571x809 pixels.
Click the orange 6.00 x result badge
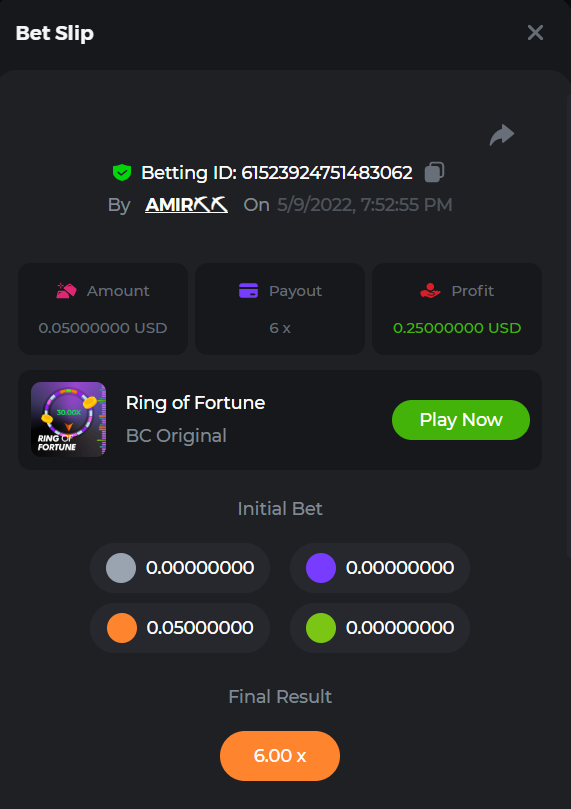point(280,756)
